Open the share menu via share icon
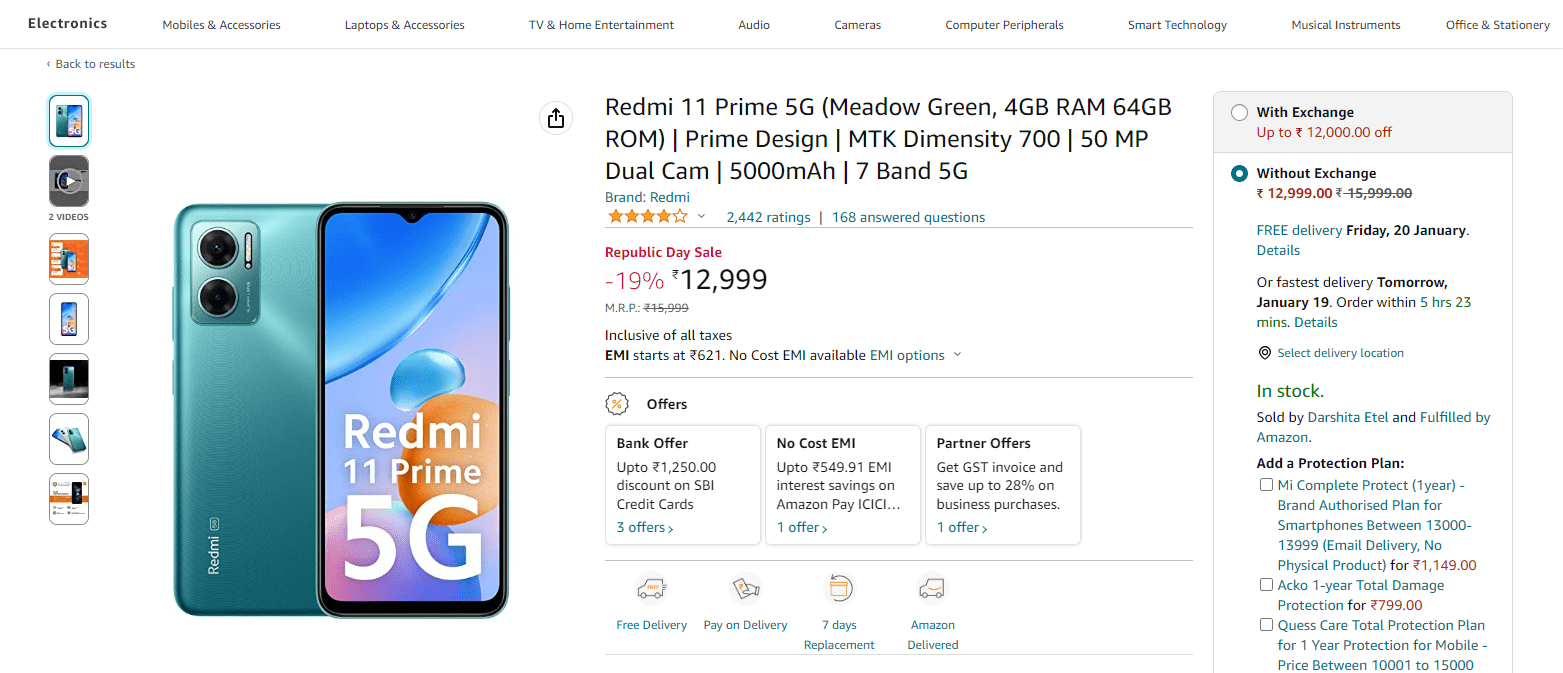 point(556,117)
